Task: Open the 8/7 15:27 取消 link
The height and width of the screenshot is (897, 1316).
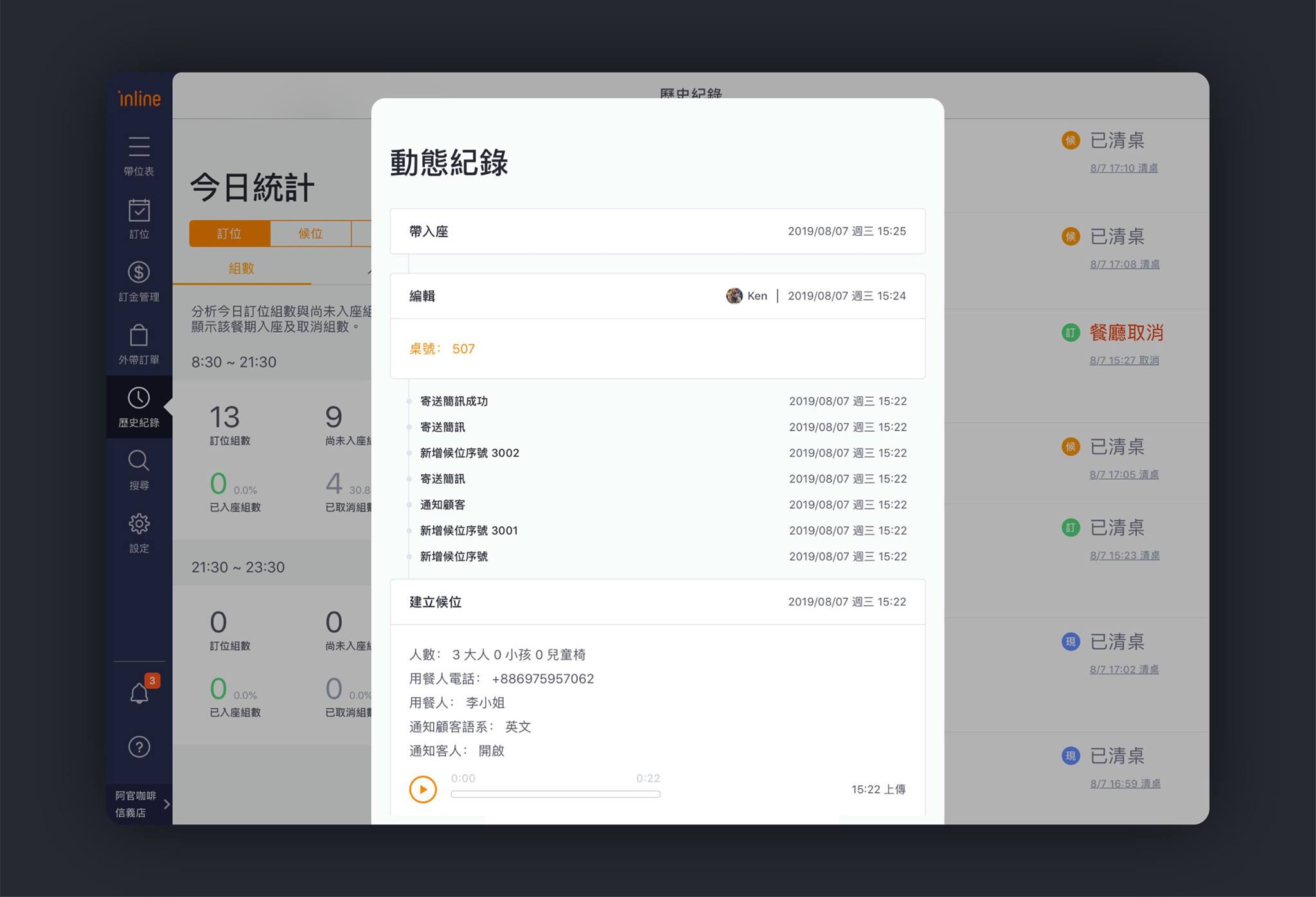Action: (1124, 360)
